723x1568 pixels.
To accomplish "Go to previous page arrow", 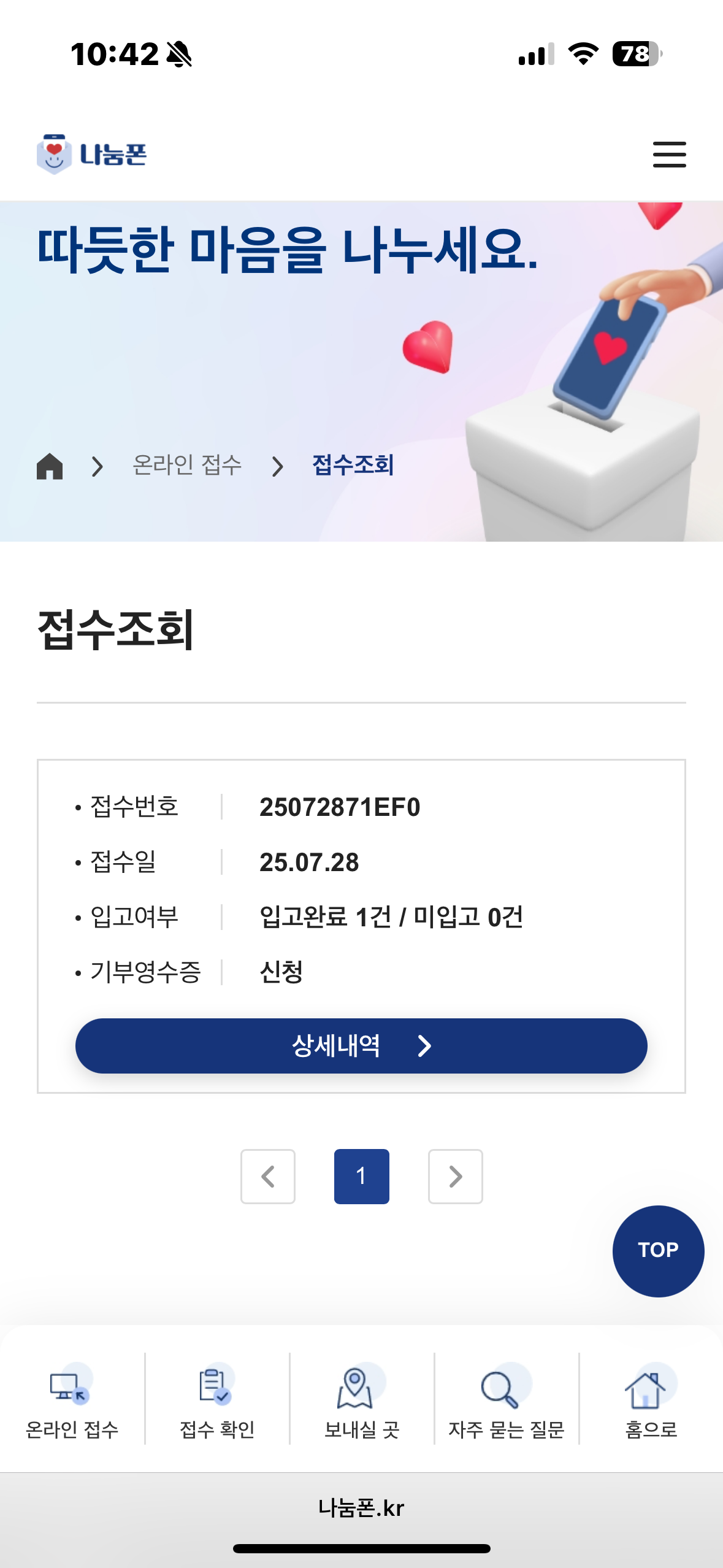I will pos(268,1177).
